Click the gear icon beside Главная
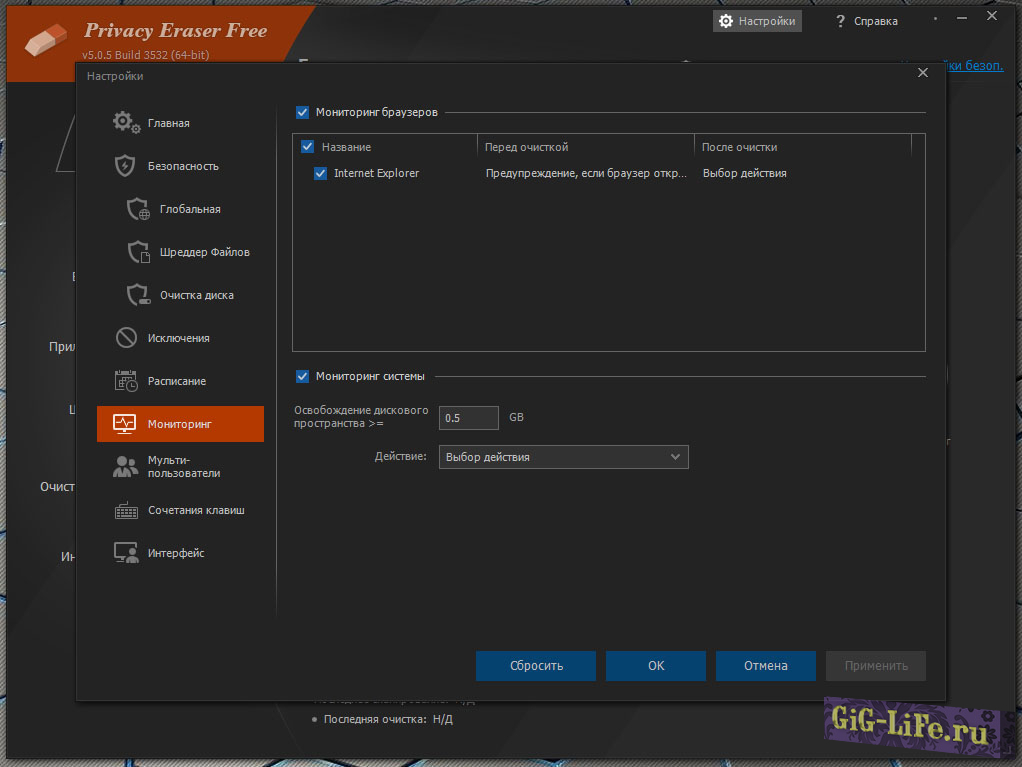This screenshot has height=767, width=1022. pos(126,123)
